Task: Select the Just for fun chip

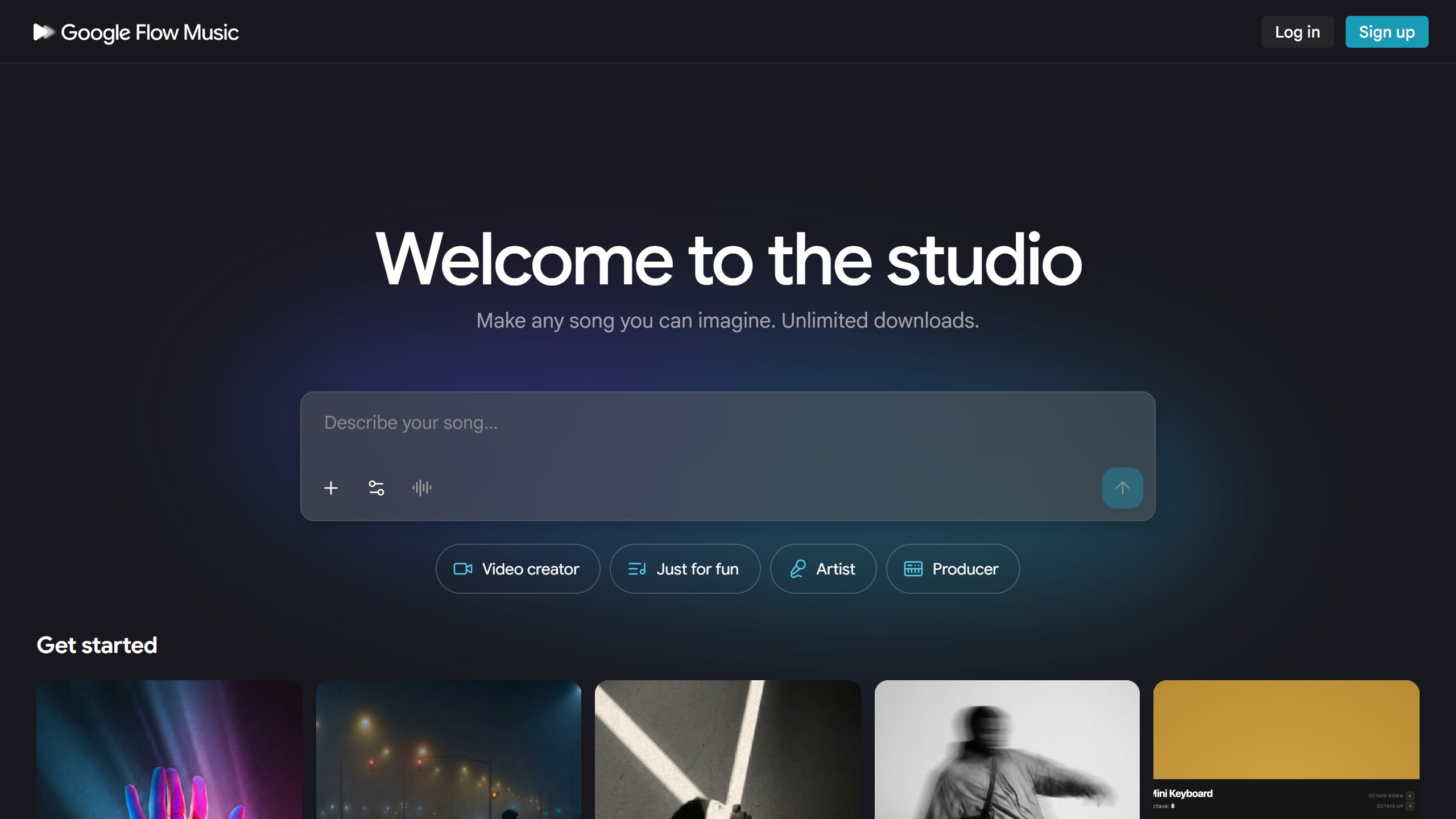Action: 685,569
